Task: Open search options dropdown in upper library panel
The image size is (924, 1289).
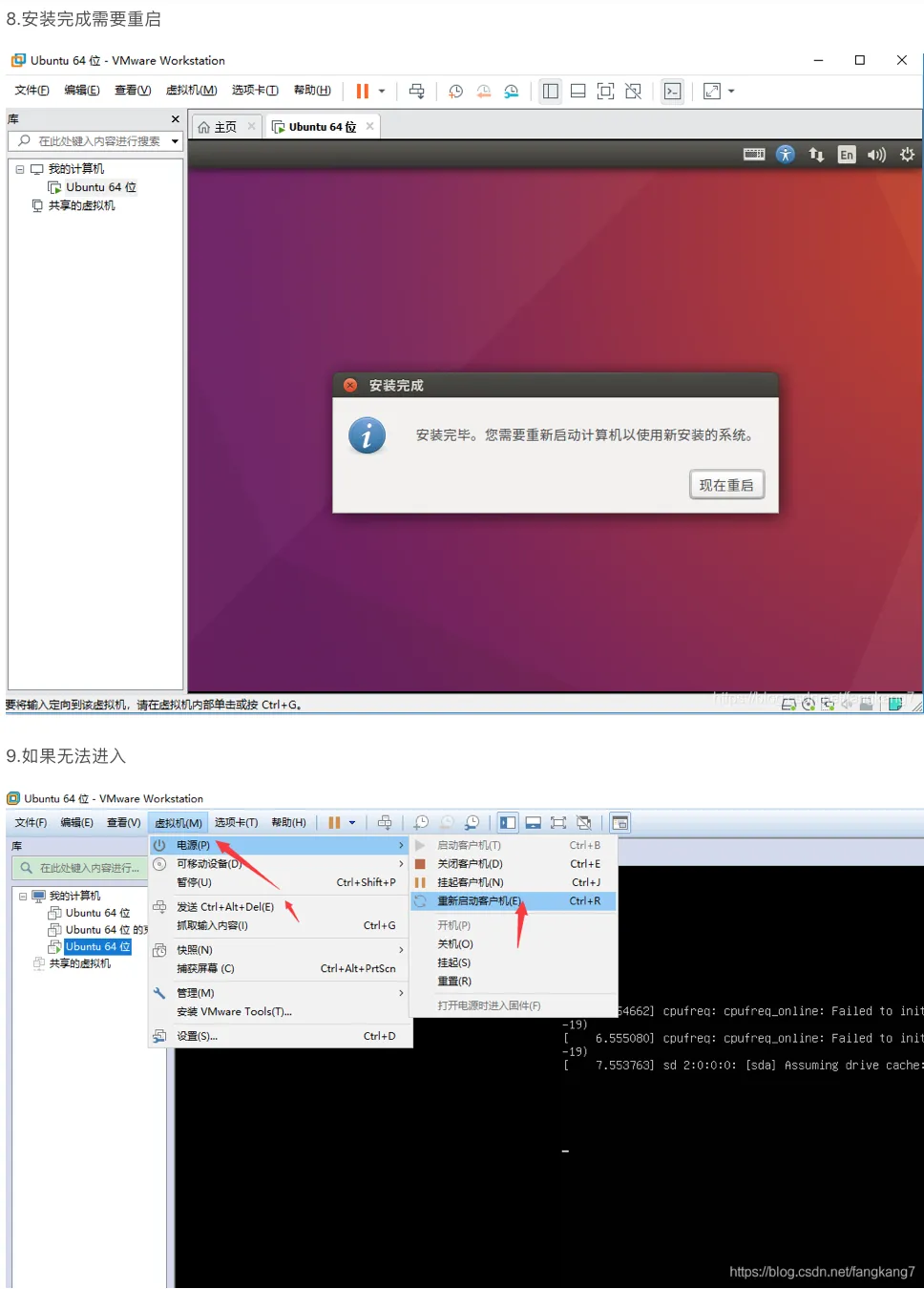Action: [x=175, y=141]
